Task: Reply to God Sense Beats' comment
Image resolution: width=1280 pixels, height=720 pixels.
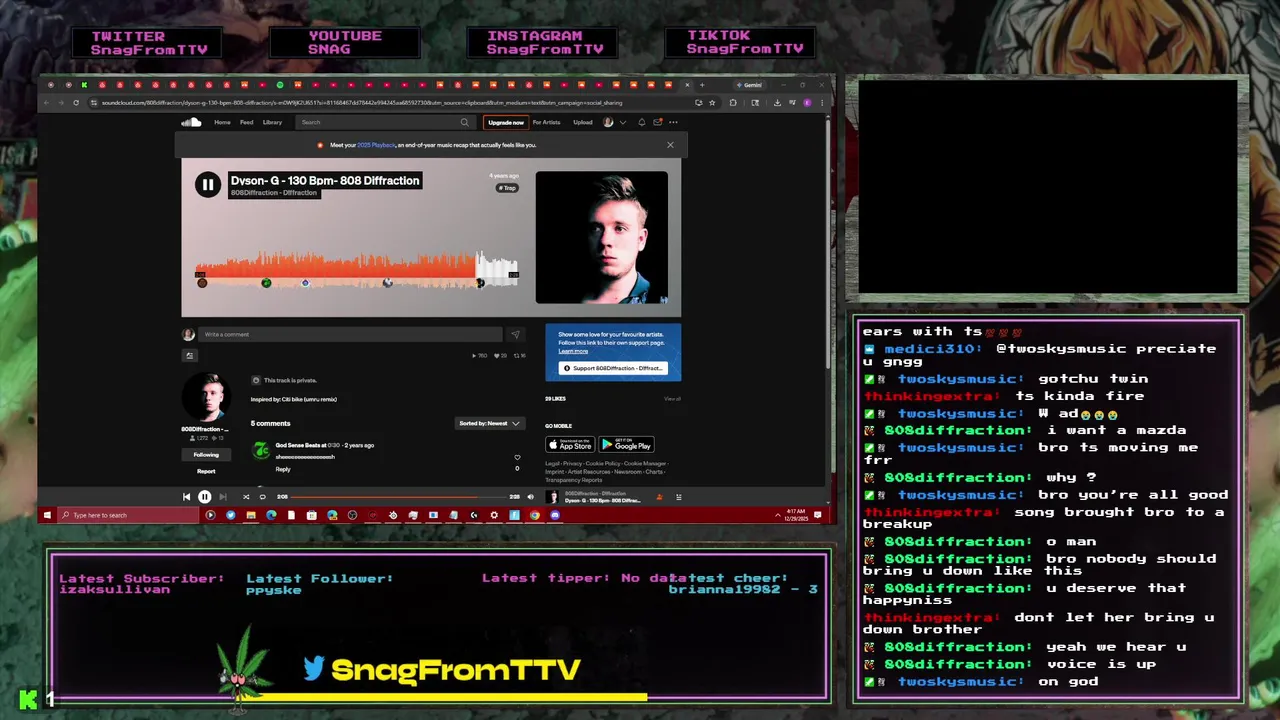Action: tap(283, 469)
